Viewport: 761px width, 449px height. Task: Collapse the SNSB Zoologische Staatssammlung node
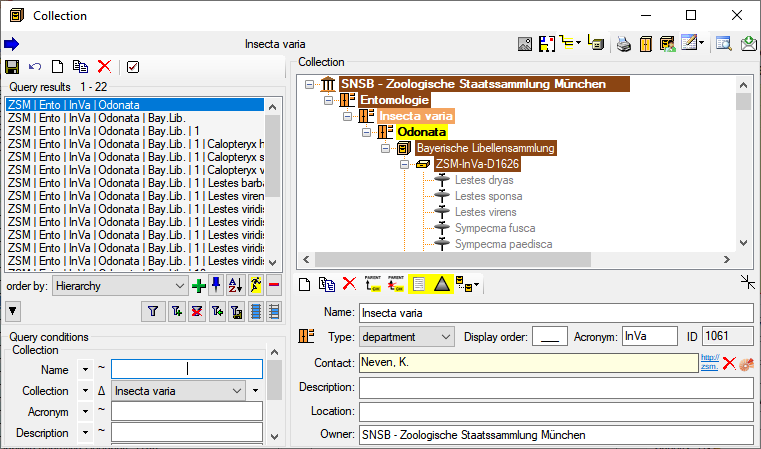pyautogui.click(x=309, y=84)
